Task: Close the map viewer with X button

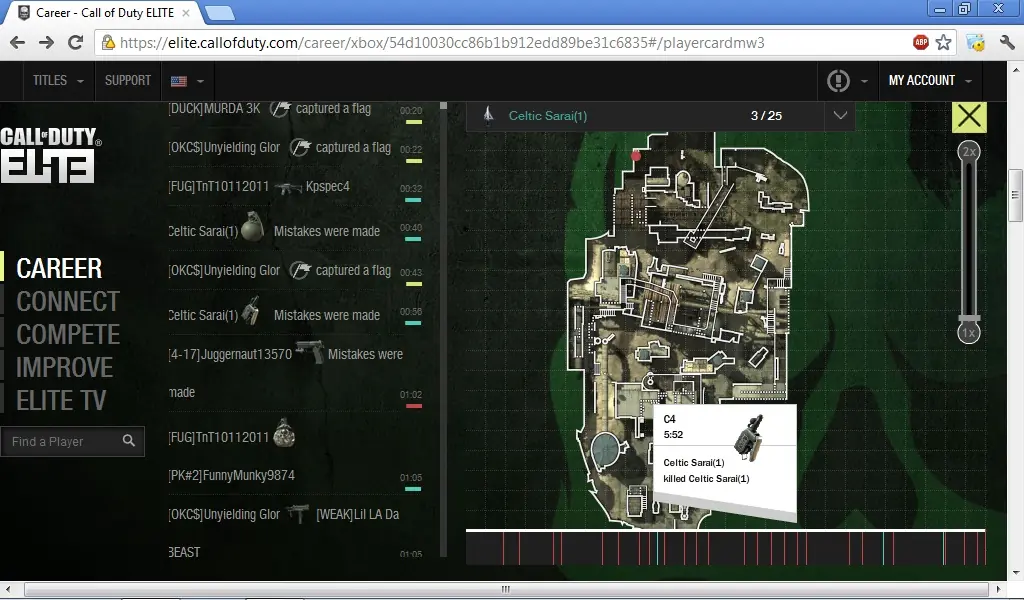Action: 969,117
